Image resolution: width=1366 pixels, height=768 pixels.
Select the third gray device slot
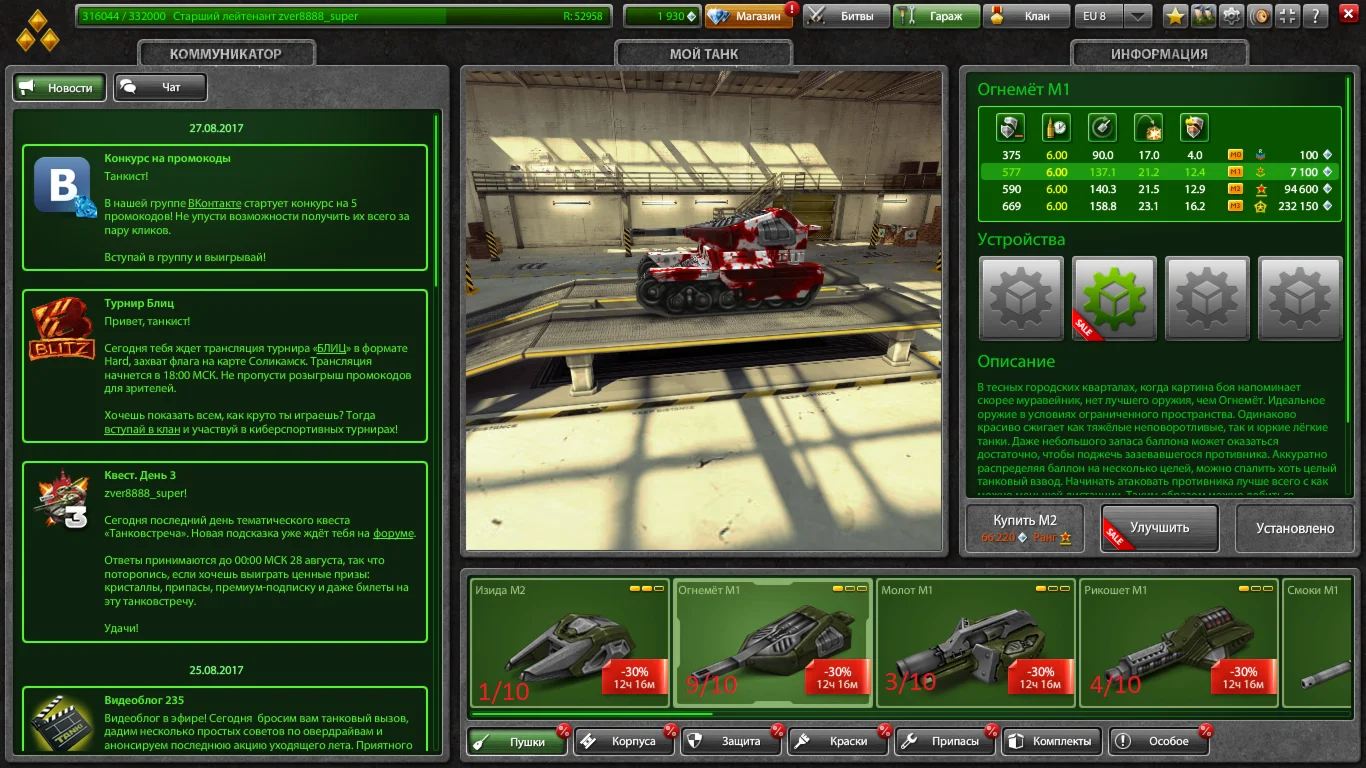coord(1207,298)
